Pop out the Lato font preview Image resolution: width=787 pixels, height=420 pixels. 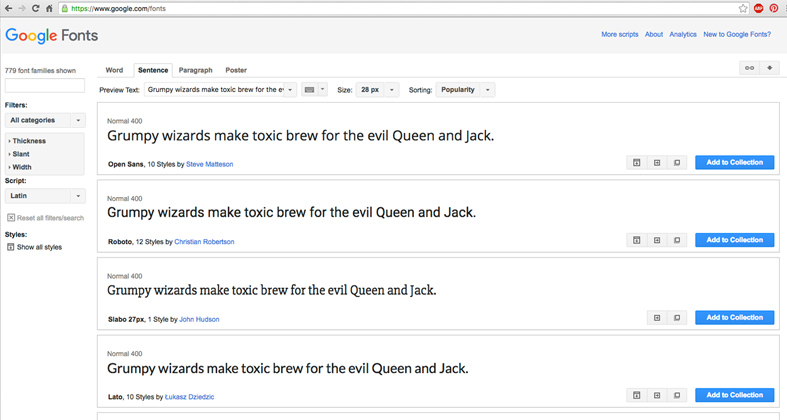pos(677,395)
